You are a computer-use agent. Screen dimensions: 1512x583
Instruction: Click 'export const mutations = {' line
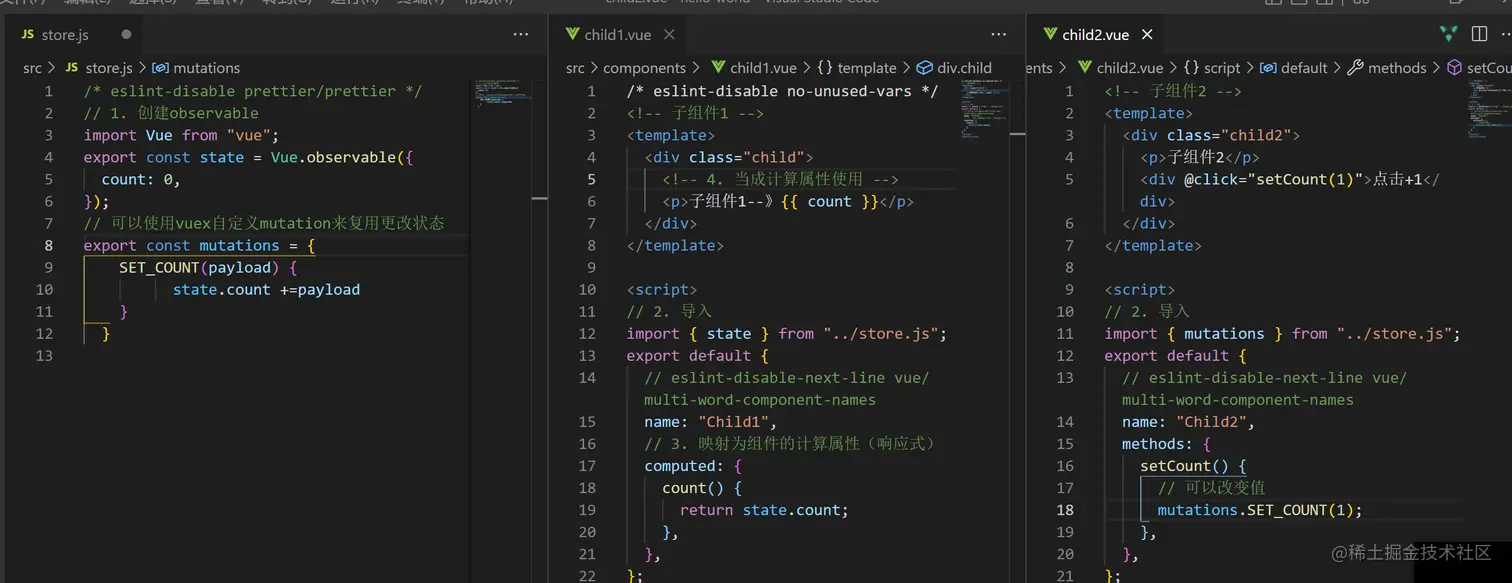199,245
